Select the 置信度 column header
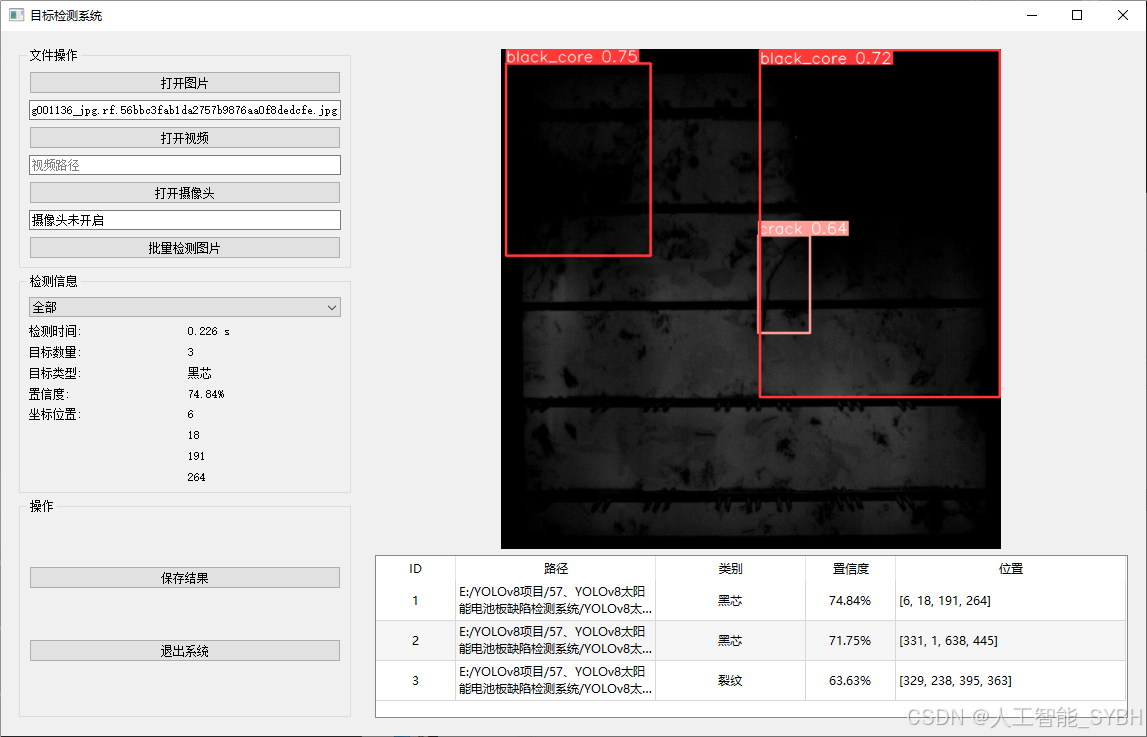The image size is (1147, 737). [850, 569]
